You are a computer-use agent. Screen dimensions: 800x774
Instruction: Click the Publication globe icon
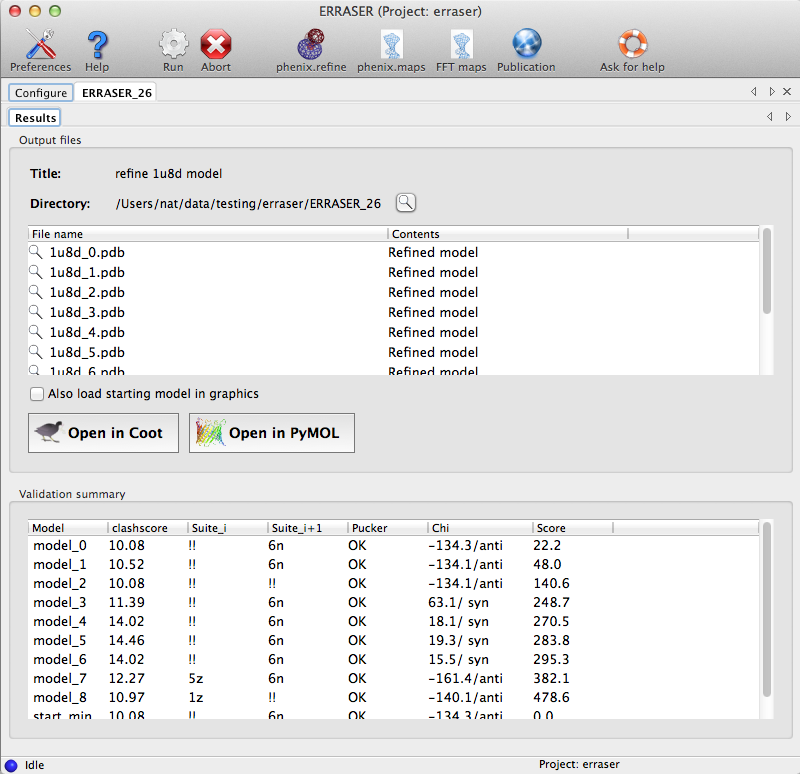click(526, 46)
